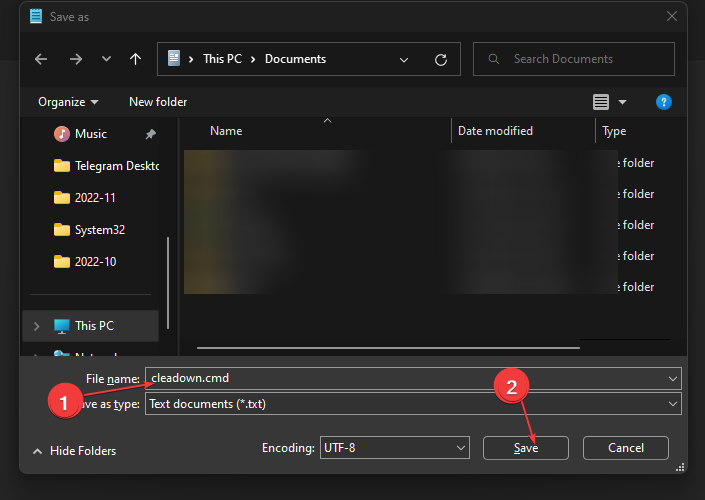Open the Telegram Desktop folder
Screen dimensions: 705x500
(115, 166)
